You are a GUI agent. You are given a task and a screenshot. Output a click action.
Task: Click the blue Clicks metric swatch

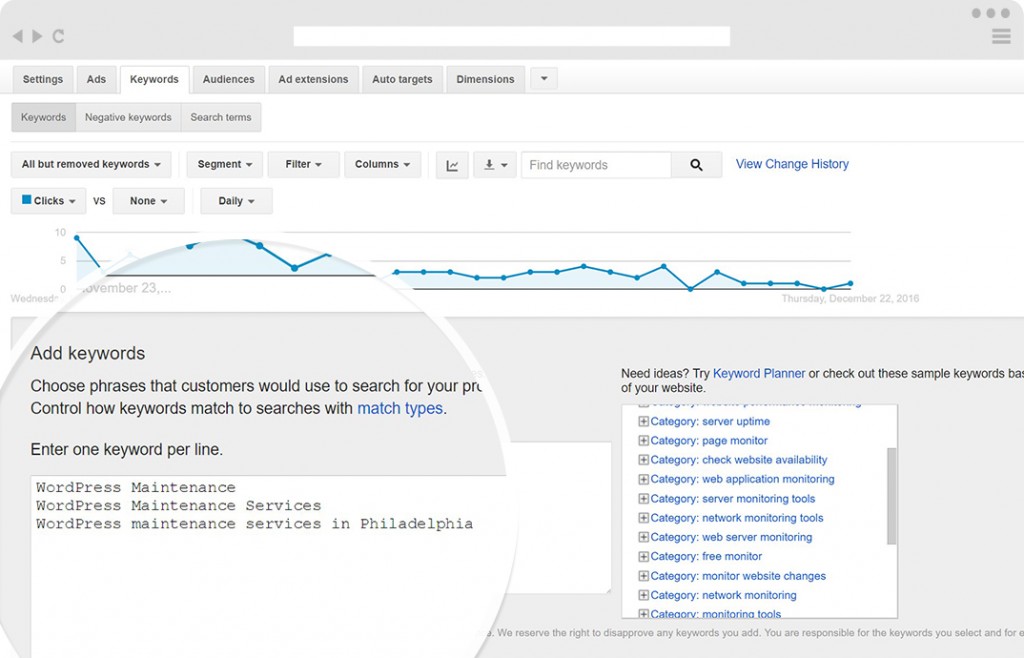tap(27, 200)
